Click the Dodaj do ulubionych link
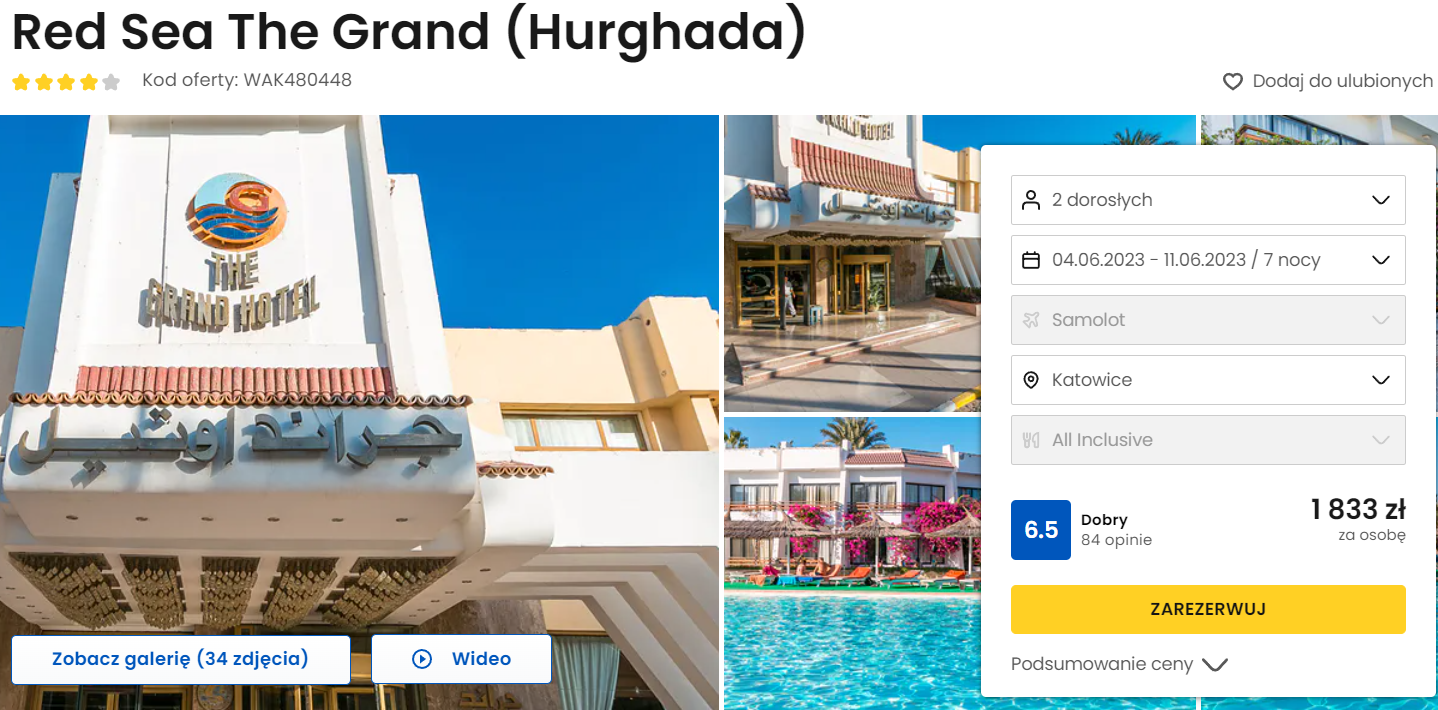Image resolution: width=1438 pixels, height=710 pixels. pyautogui.click(x=1342, y=81)
